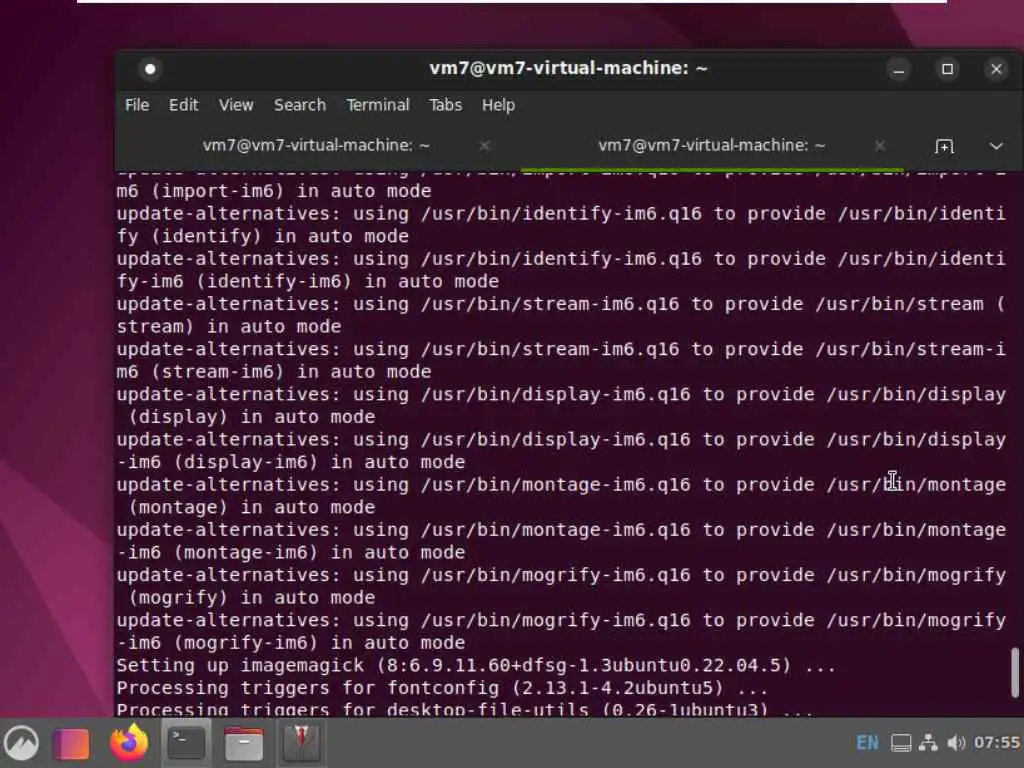Click the window title 'vm7@vm7-virtual-machine: ~'

[568, 68]
